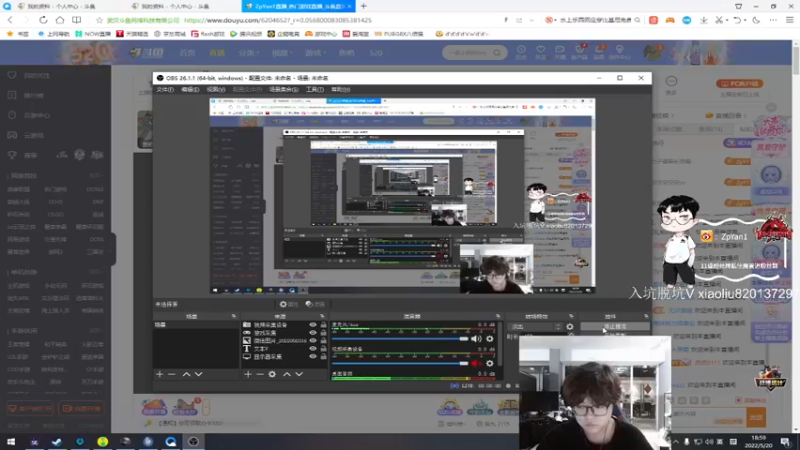Viewport: 800px width, 450px height.
Task: Adjust the second audio track volume slider
Action: [x=399, y=363]
